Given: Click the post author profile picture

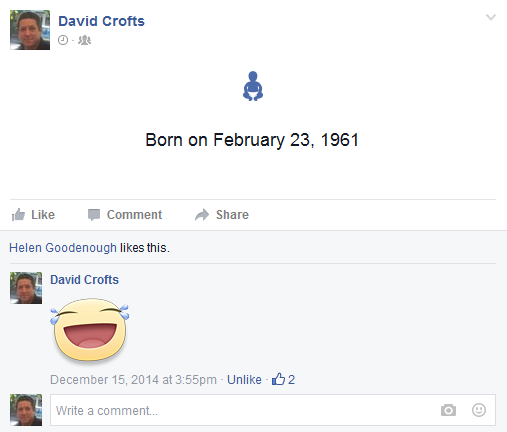Looking at the screenshot, I should (30, 30).
